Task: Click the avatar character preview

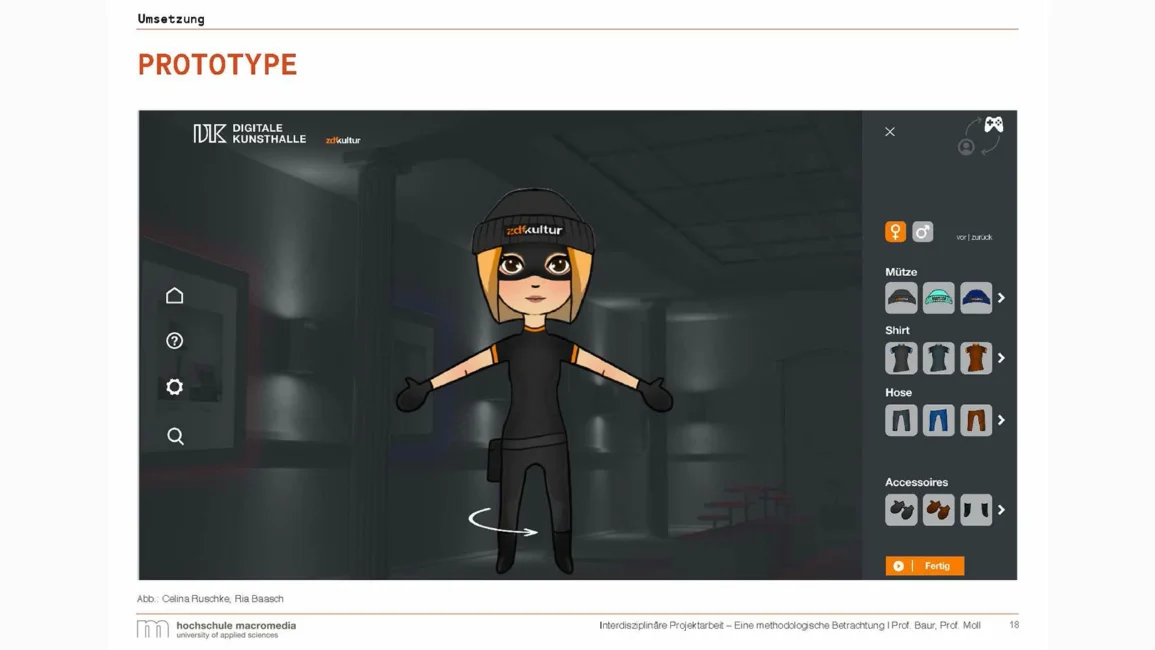Action: (x=534, y=381)
